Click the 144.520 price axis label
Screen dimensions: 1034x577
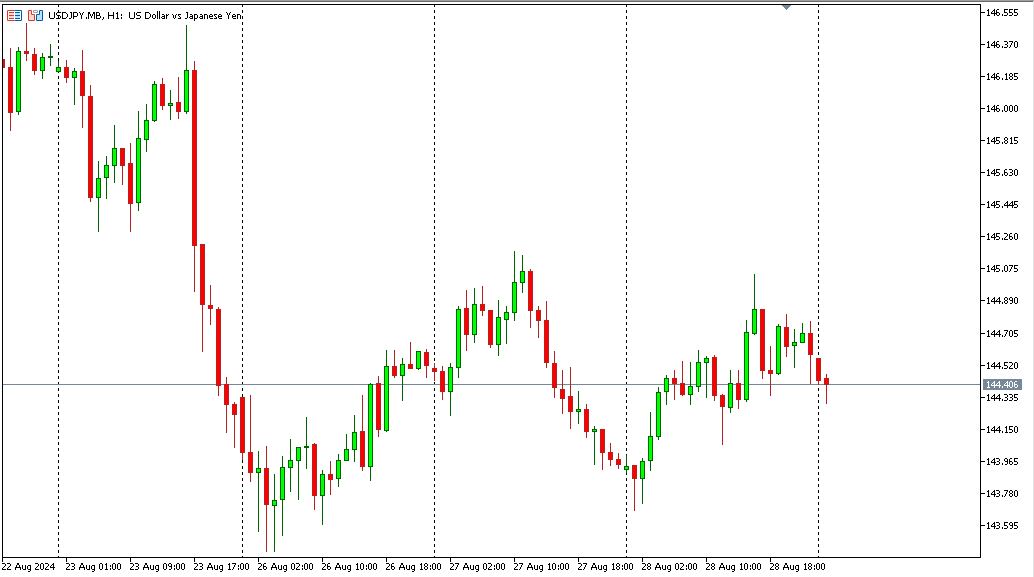(1002, 365)
